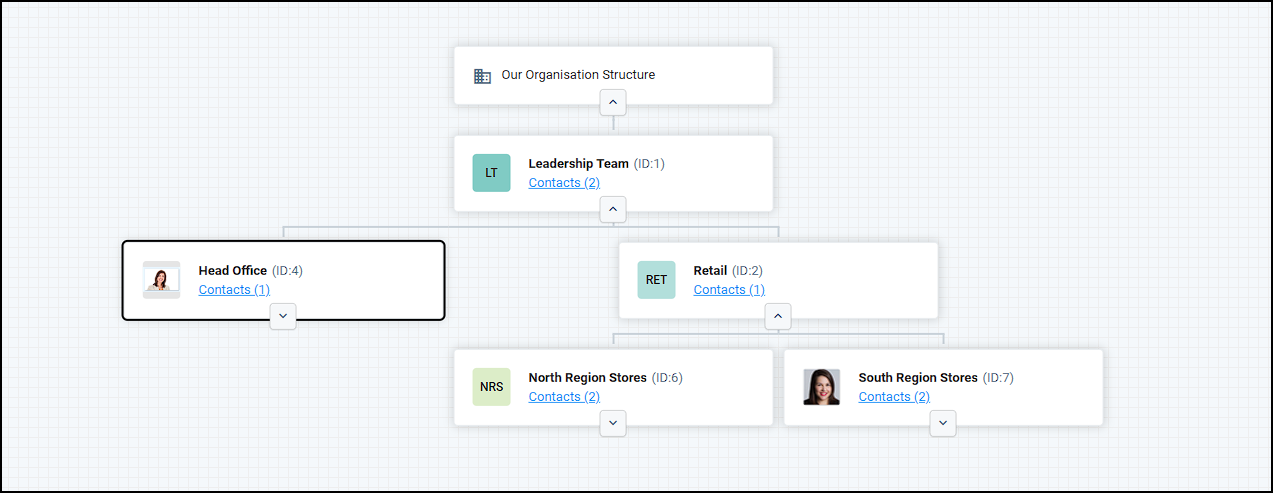This screenshot has width=1273, height=493.
Task: Collapse children under Leadership Team
Action: (613, 210)
